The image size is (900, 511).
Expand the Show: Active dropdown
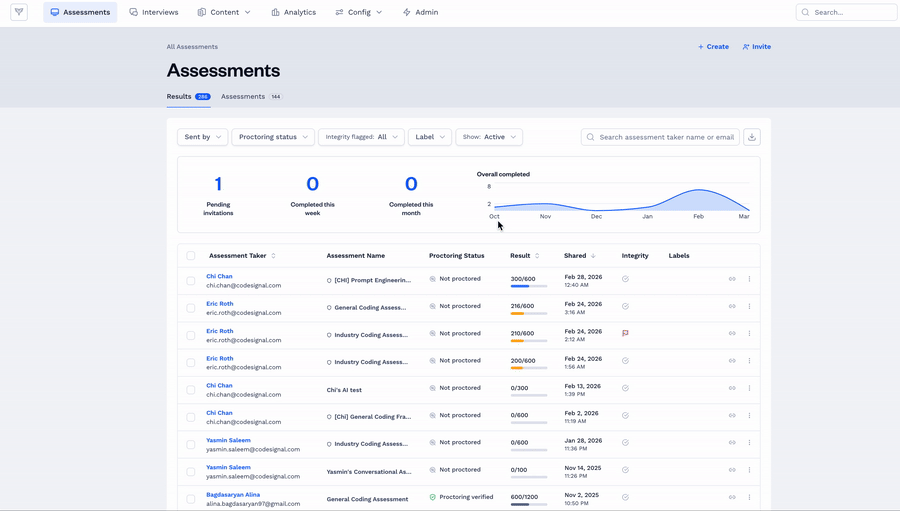tap(489, 137)
